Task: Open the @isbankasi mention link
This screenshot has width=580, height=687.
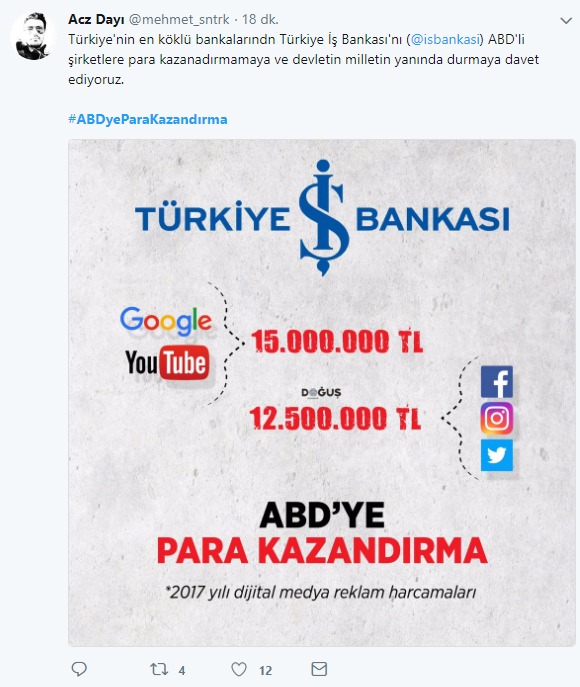Action: pyautogui.click(x=446, y=39)
